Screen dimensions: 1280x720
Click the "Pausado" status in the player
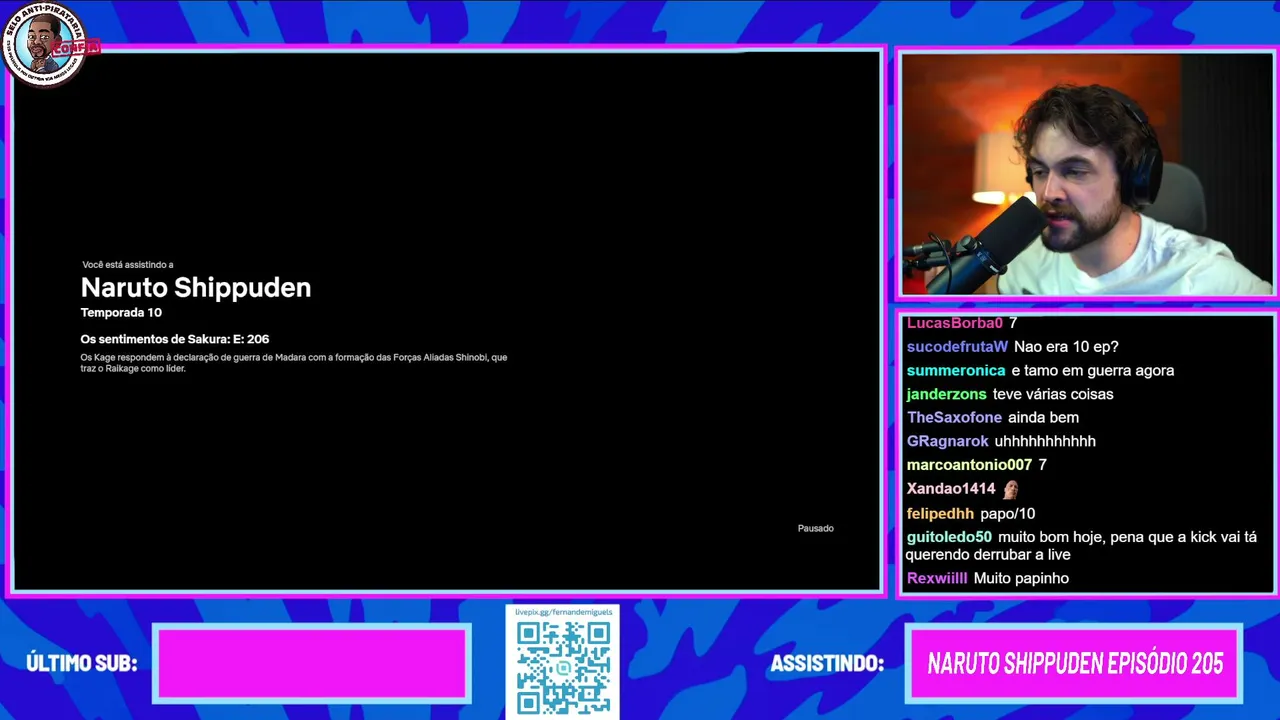(815, 528)
